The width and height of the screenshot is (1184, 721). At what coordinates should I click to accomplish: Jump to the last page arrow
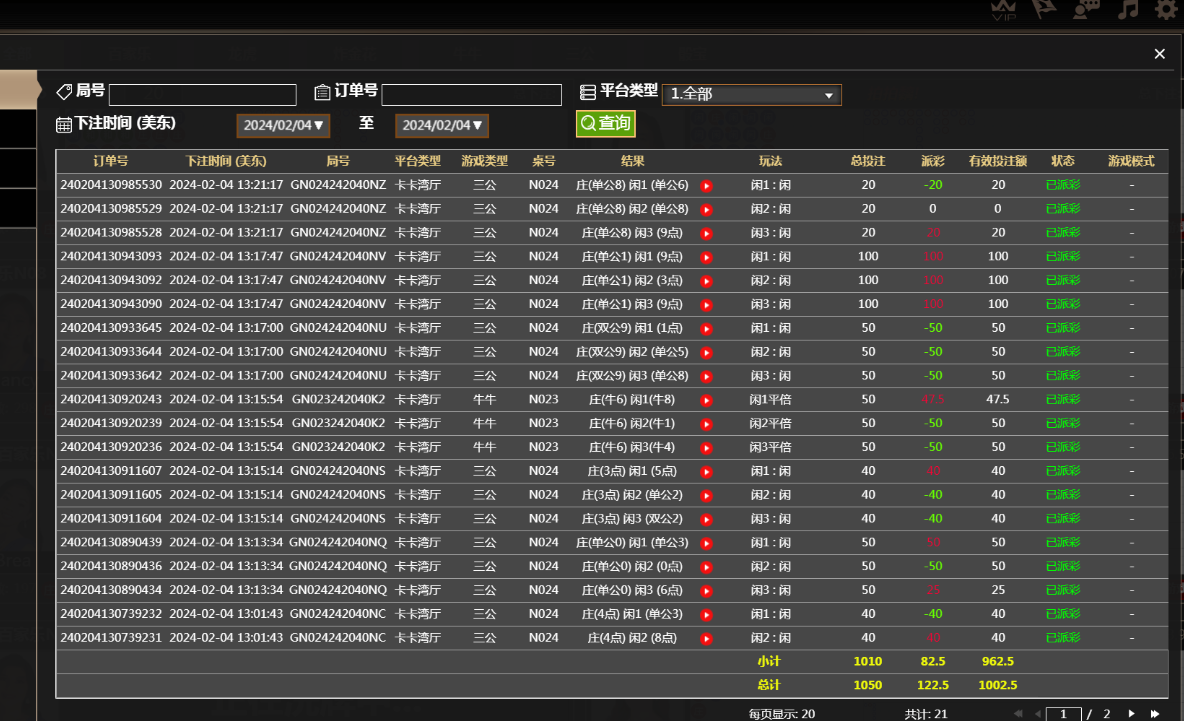click(1155, 713)
